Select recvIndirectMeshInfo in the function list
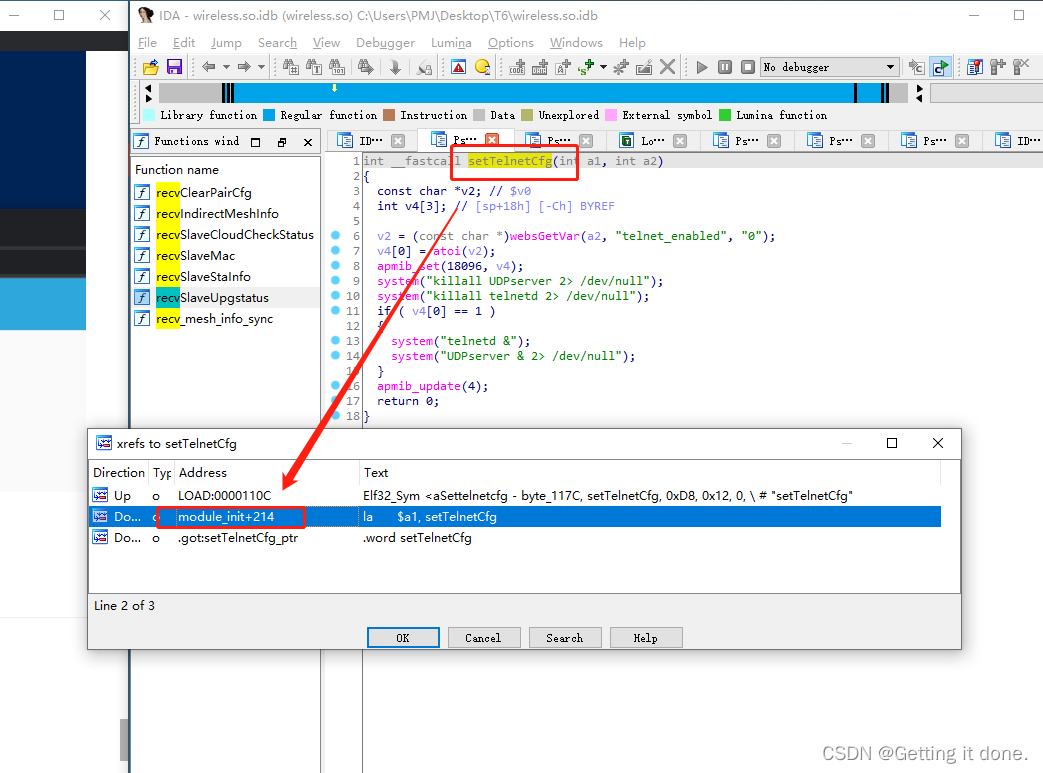 (229, 214)
